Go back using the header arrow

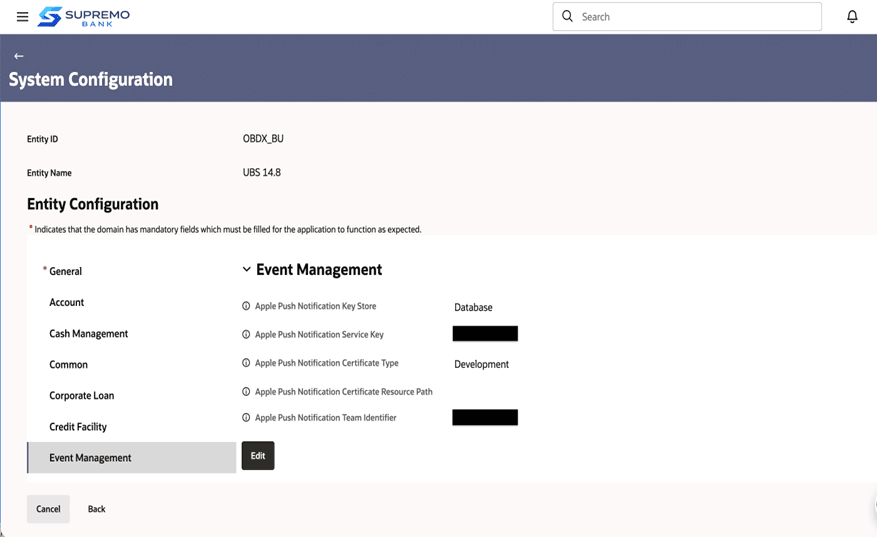coord(19,56)
